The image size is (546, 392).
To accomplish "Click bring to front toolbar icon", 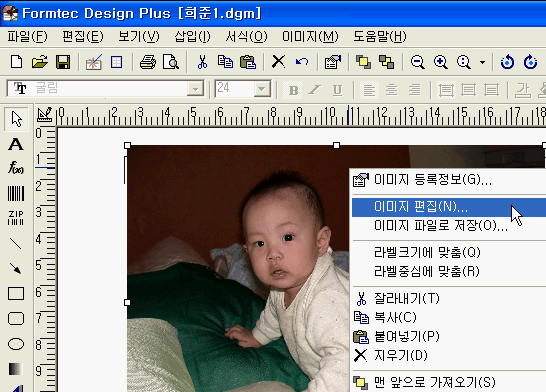I will pos(363,62).
